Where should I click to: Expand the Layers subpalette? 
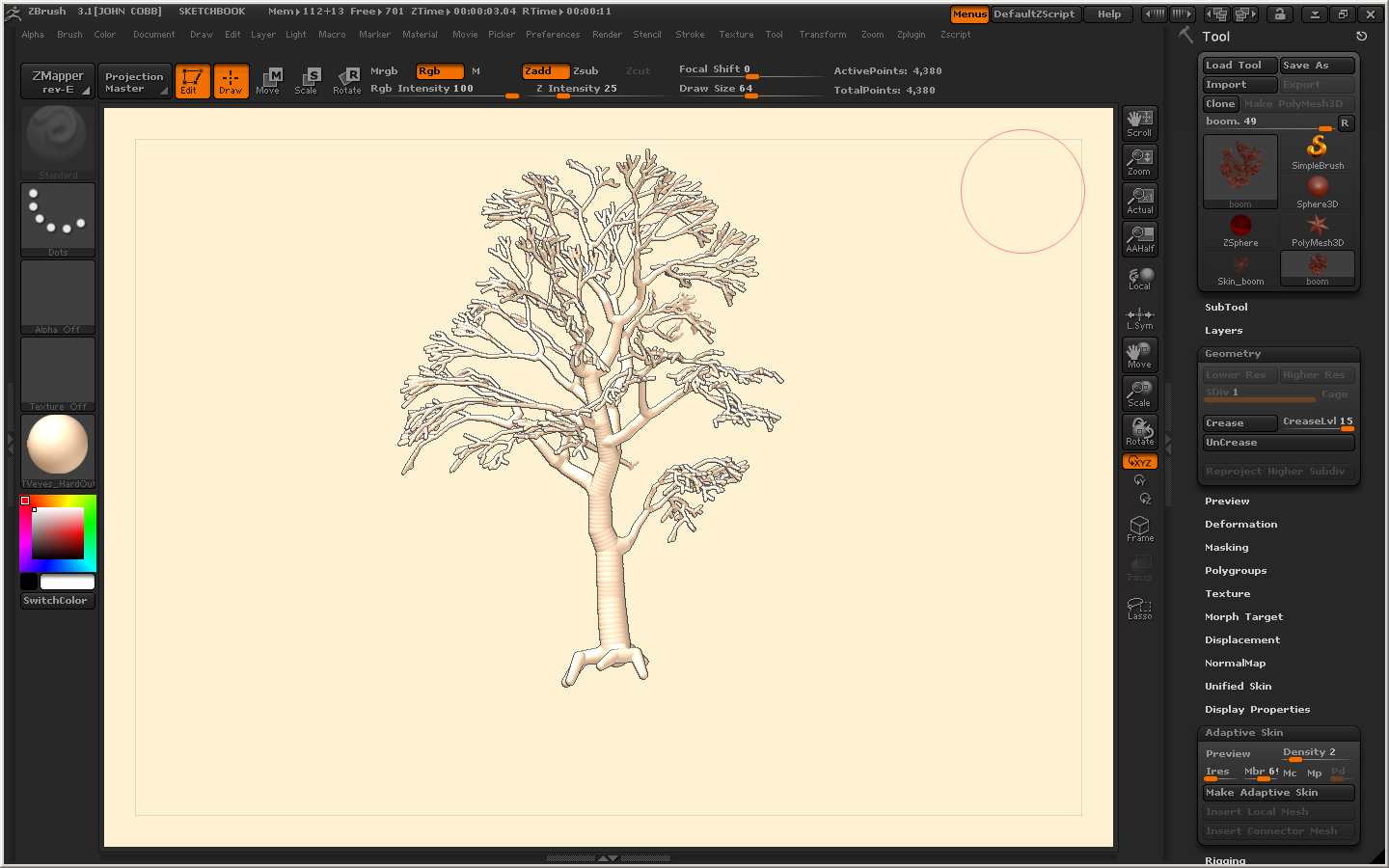point(1223,331)
